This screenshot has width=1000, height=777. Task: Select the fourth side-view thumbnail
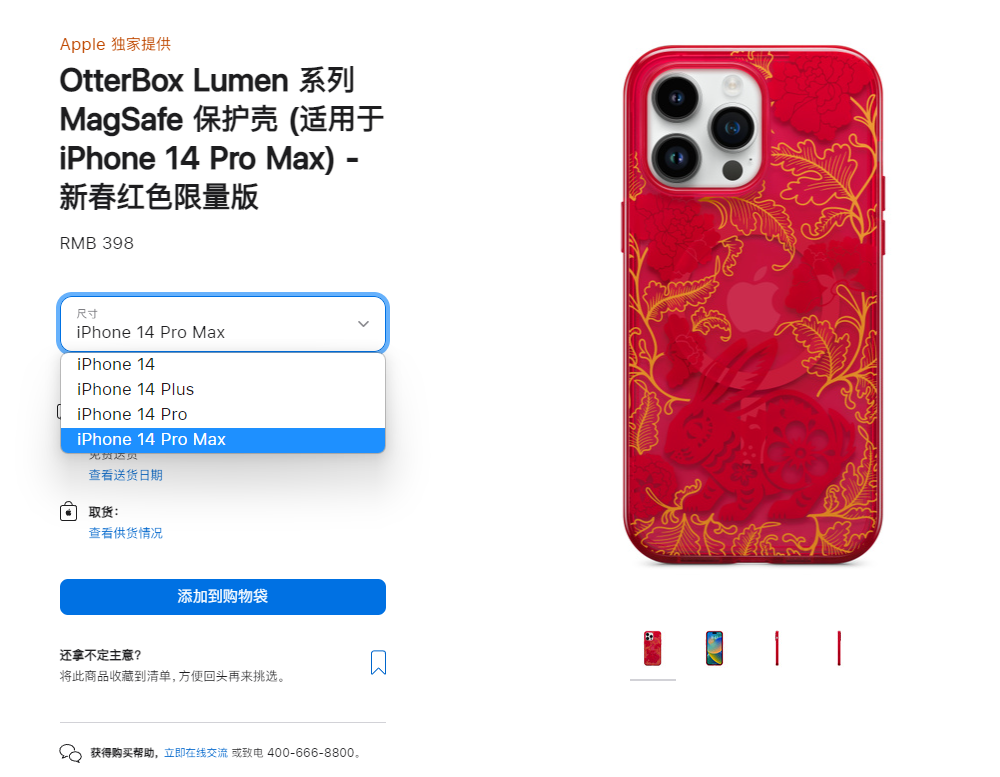pyautogui.click(x=839, y=648)
